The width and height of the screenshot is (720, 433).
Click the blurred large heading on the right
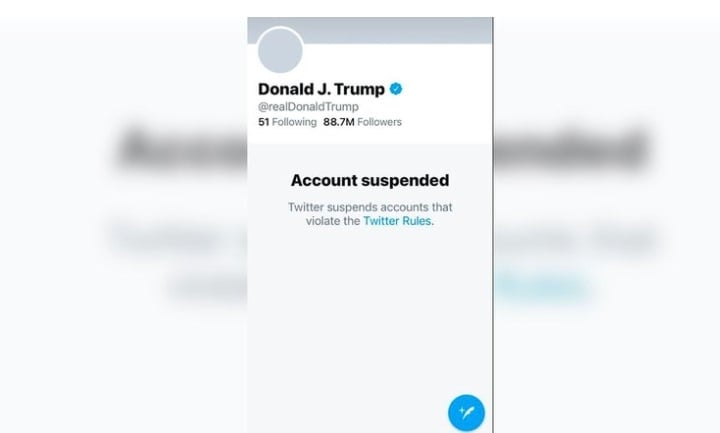click(572, 148)
